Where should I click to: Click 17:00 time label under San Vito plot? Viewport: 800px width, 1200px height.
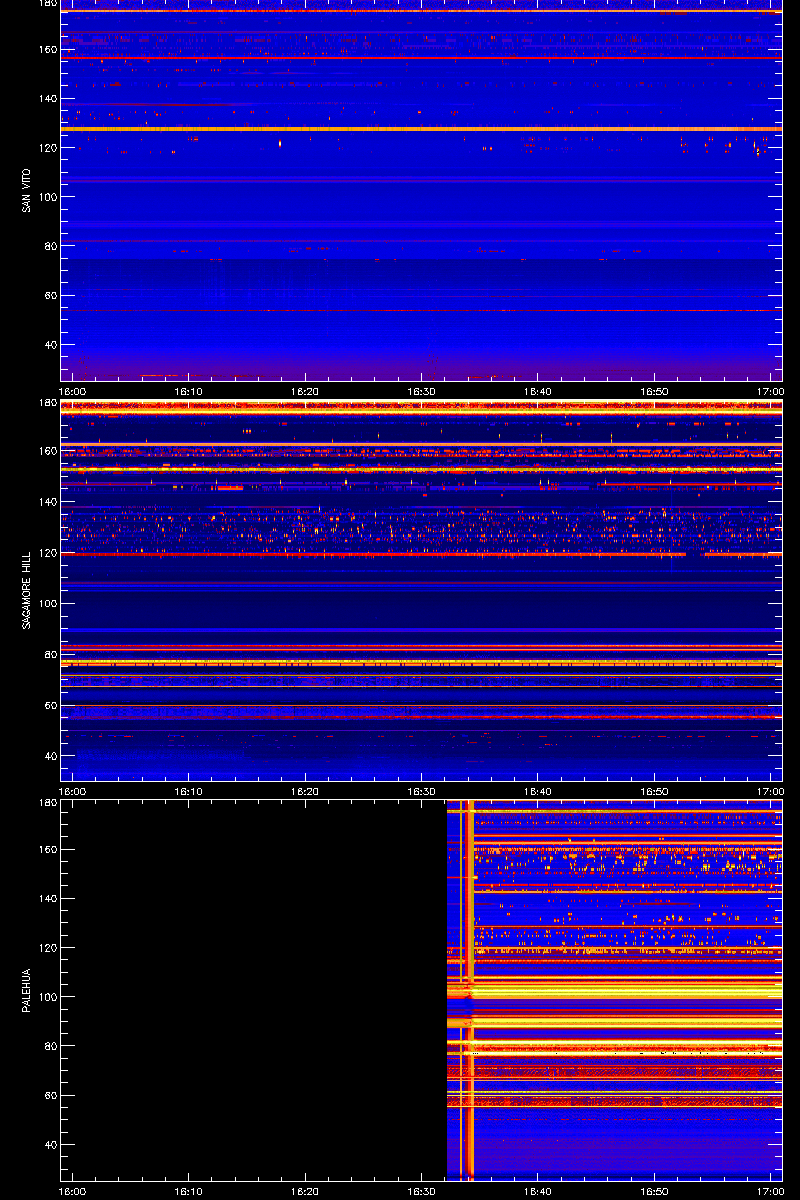tap(770, 392)
